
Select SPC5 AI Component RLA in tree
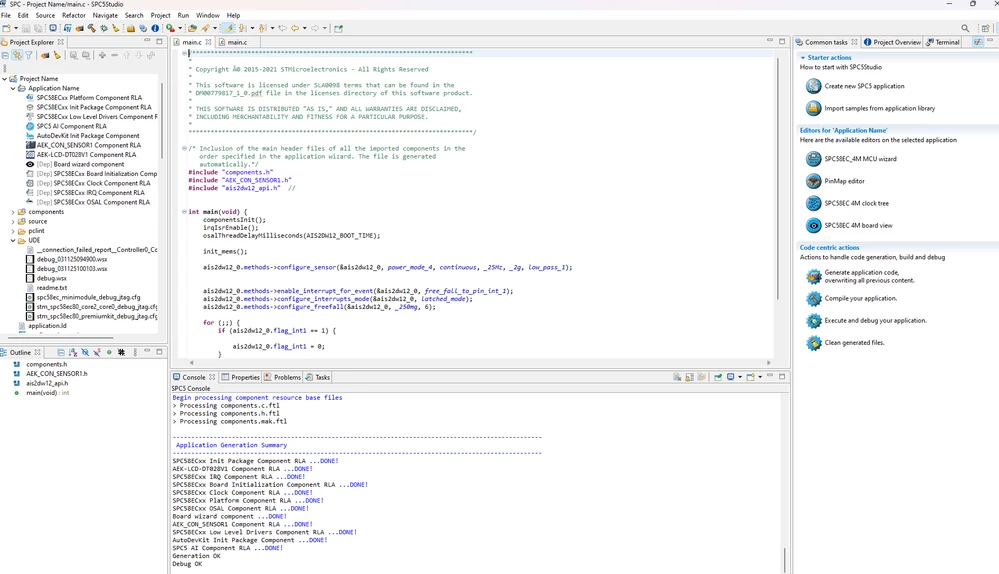click(71, 126)
